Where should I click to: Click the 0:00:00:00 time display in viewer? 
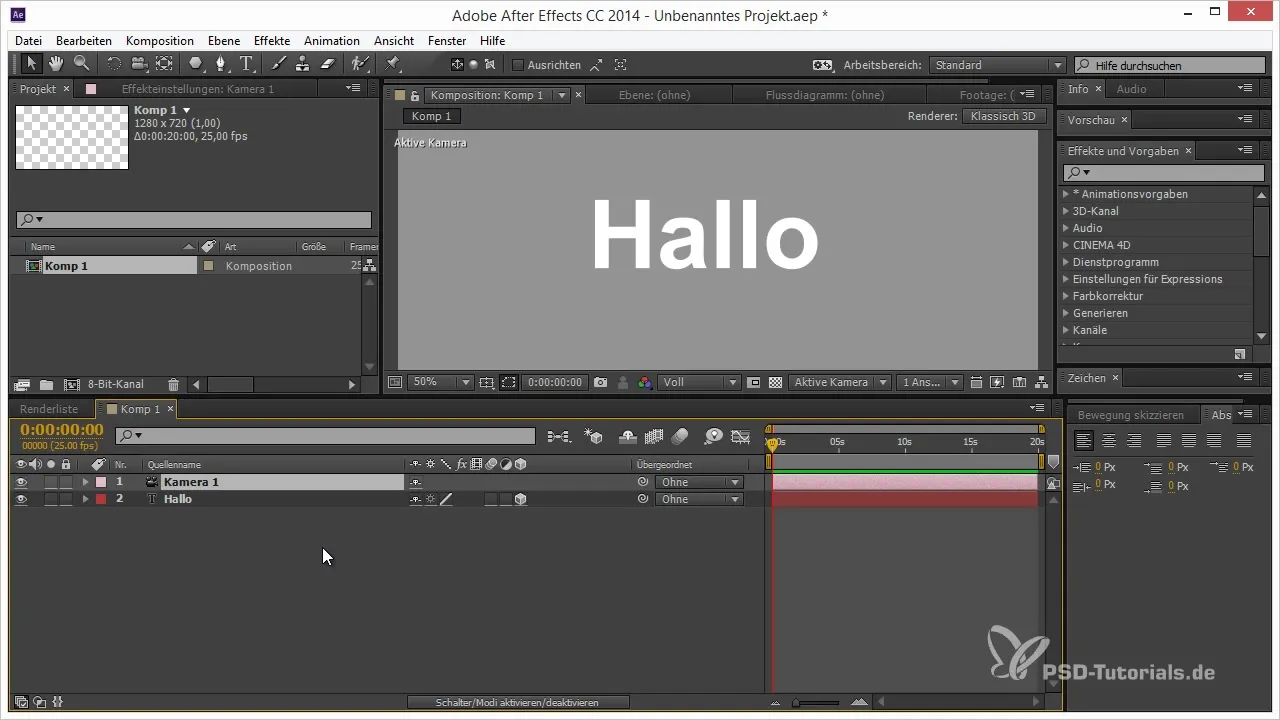click(555, 382)
